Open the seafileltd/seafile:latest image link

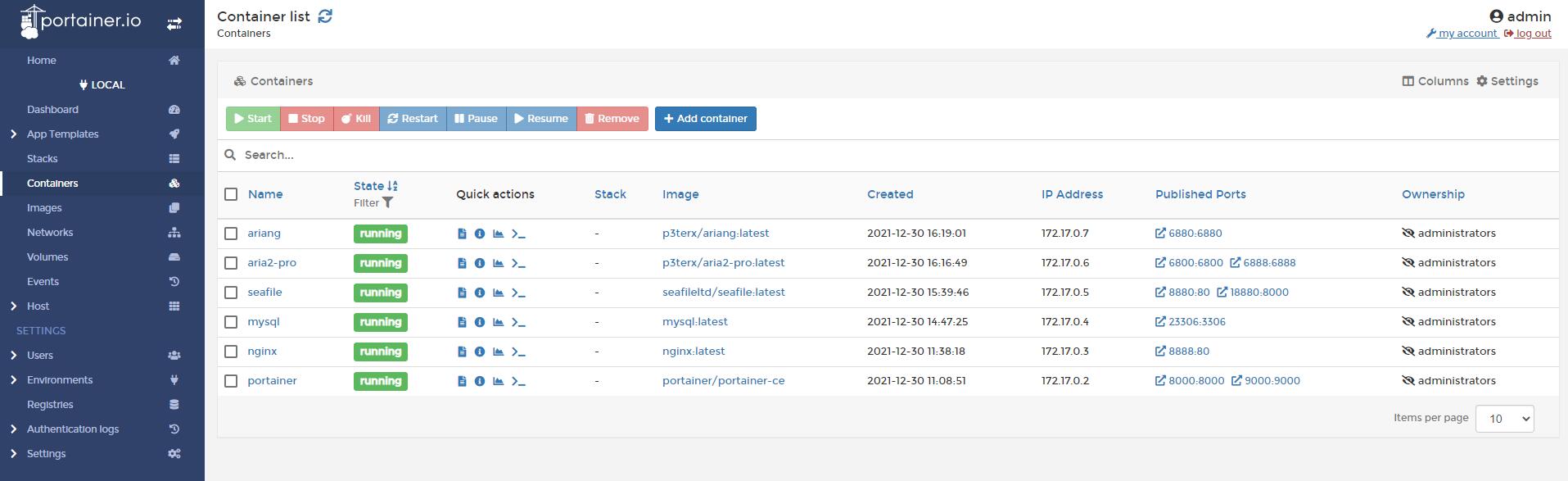[x=723, y=293]
